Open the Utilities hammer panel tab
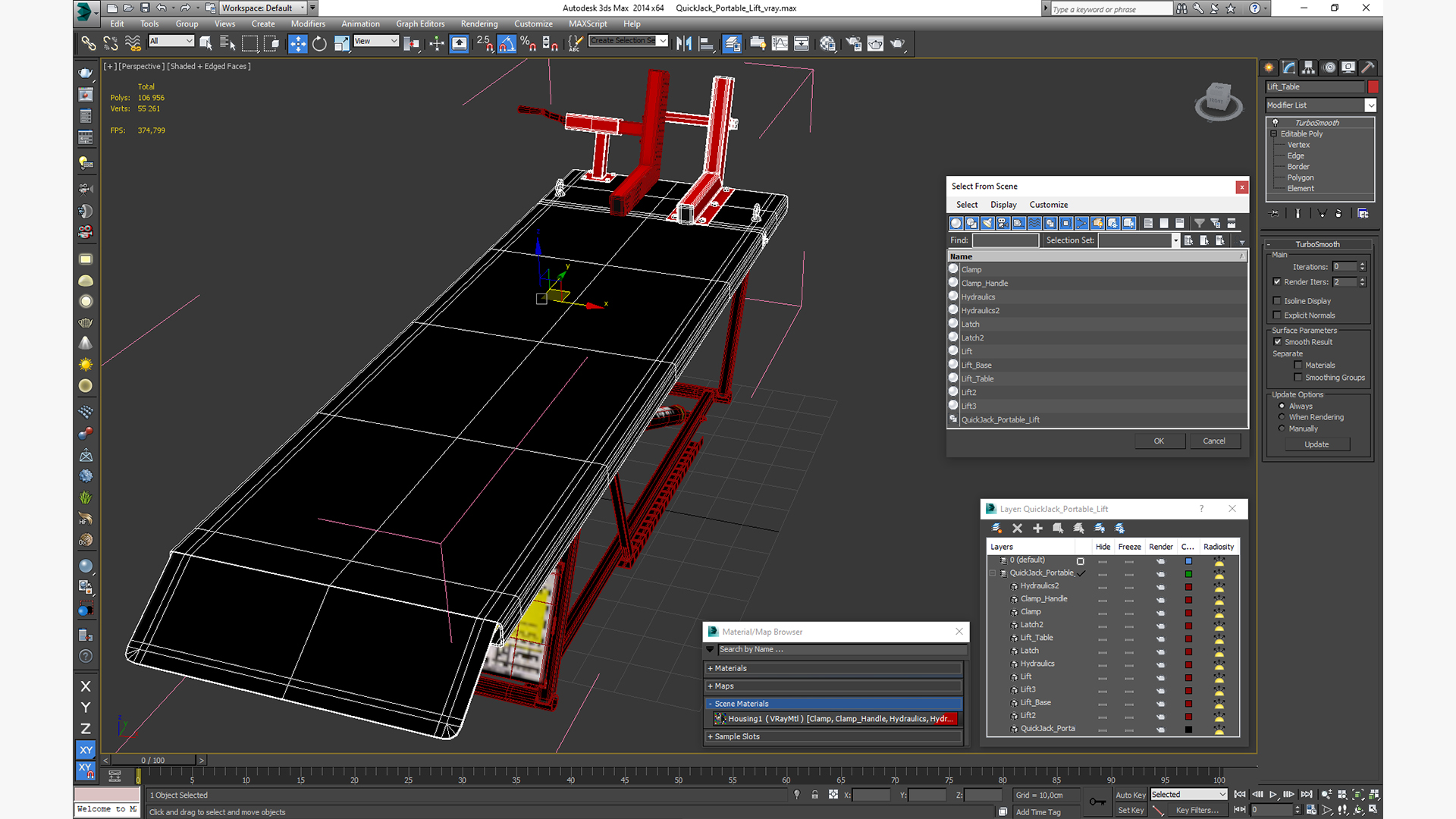This screenshot has height=819, width=1456. (x=1368, y=67)
